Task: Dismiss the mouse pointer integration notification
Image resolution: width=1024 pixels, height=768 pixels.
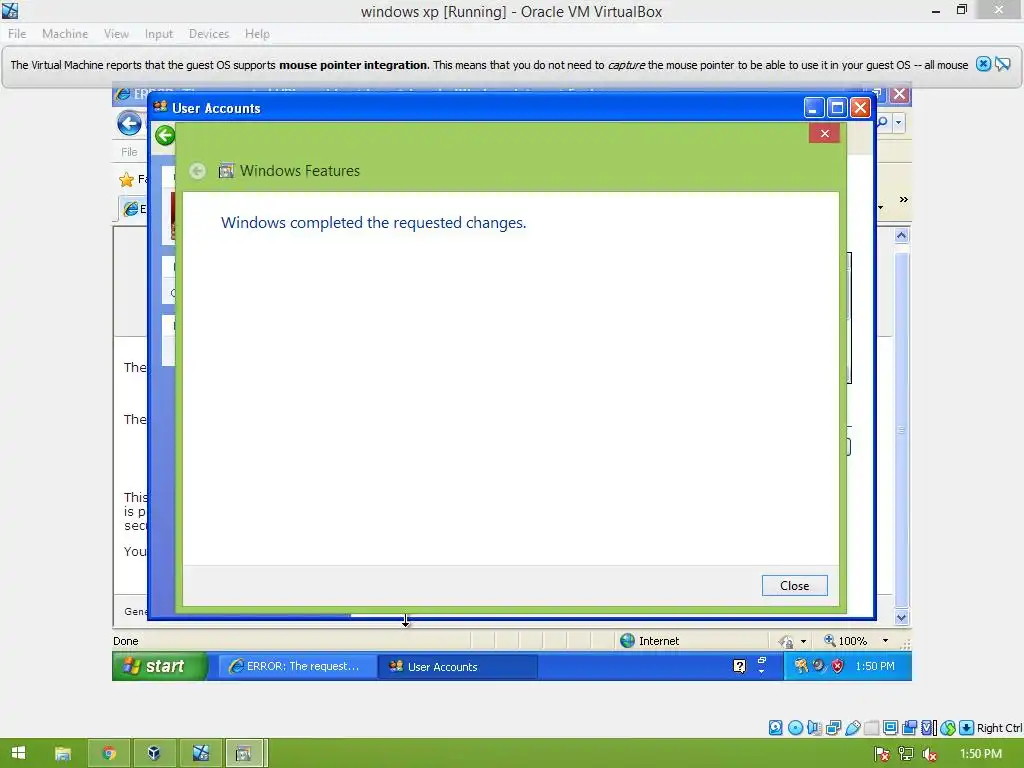Action: pyautogui.click(x=983, y=64)
